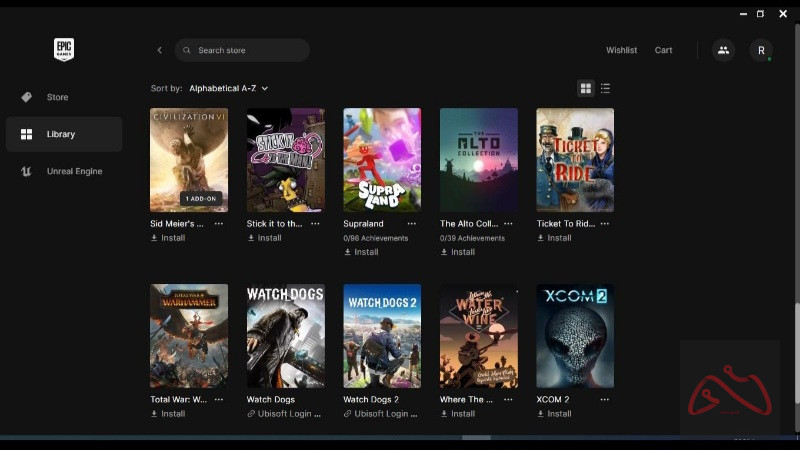Open options menu for Supraland
The height and width of the screenshot is (450, 800).
coord(412,224)
